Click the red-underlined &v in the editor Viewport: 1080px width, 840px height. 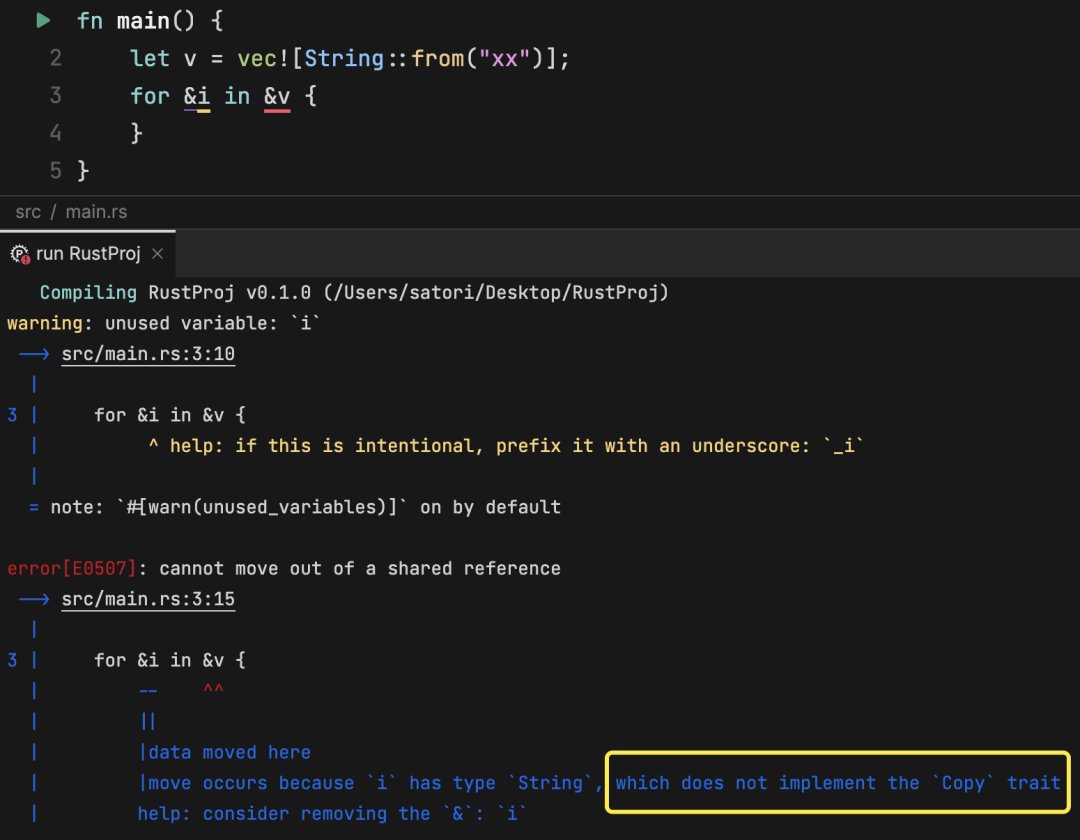[x=277, y=96]
